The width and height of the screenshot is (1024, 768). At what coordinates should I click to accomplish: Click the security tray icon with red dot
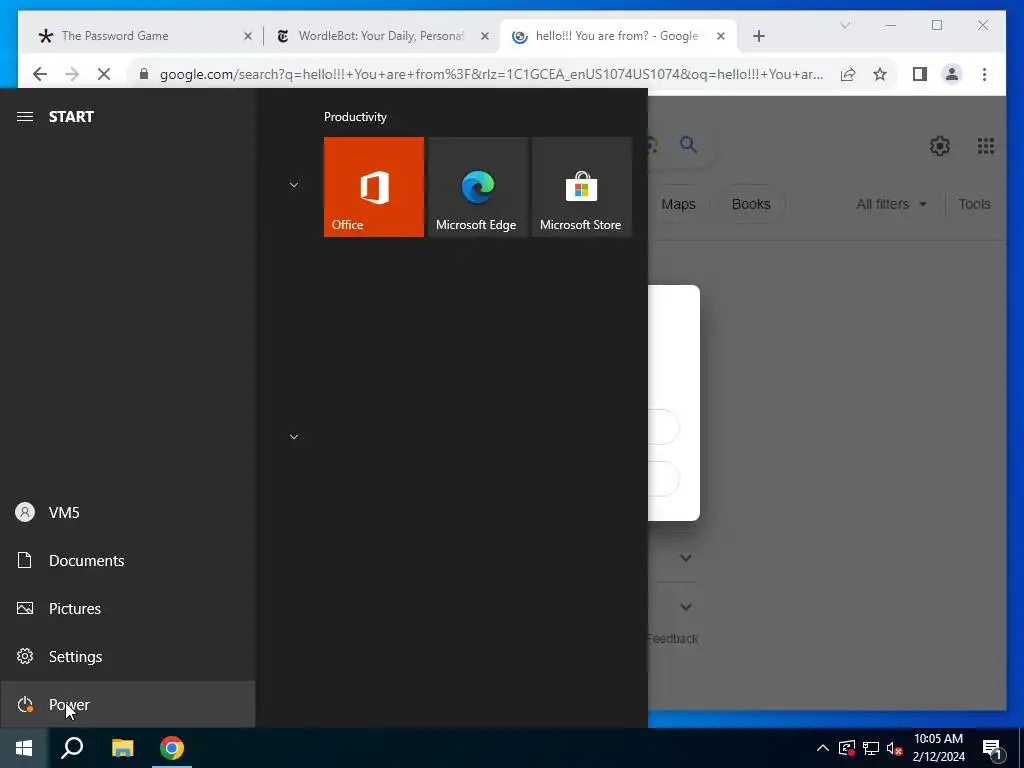[847, 748]
